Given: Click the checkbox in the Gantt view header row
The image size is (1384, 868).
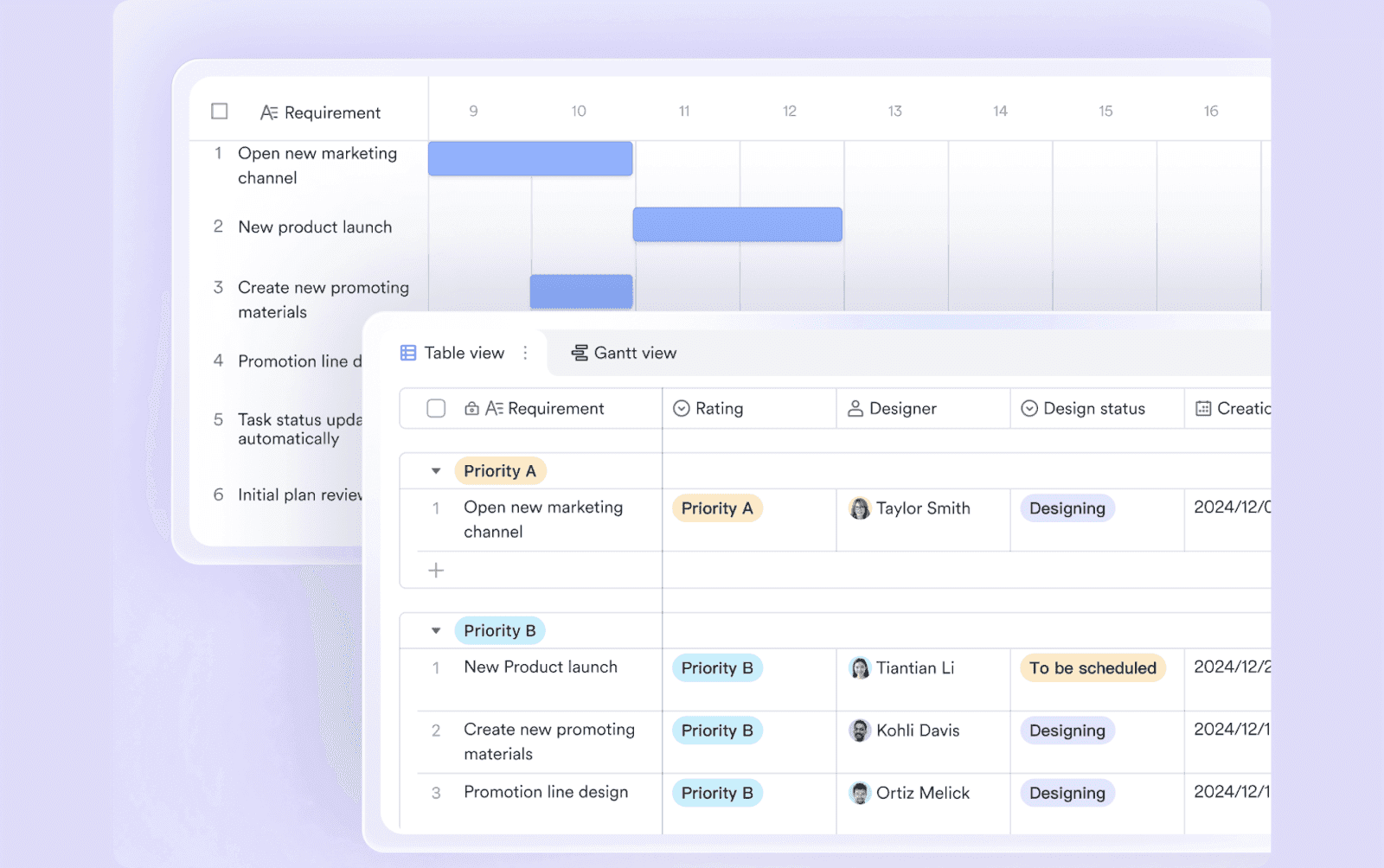Looking at the screenshot, I should (219, 112).
